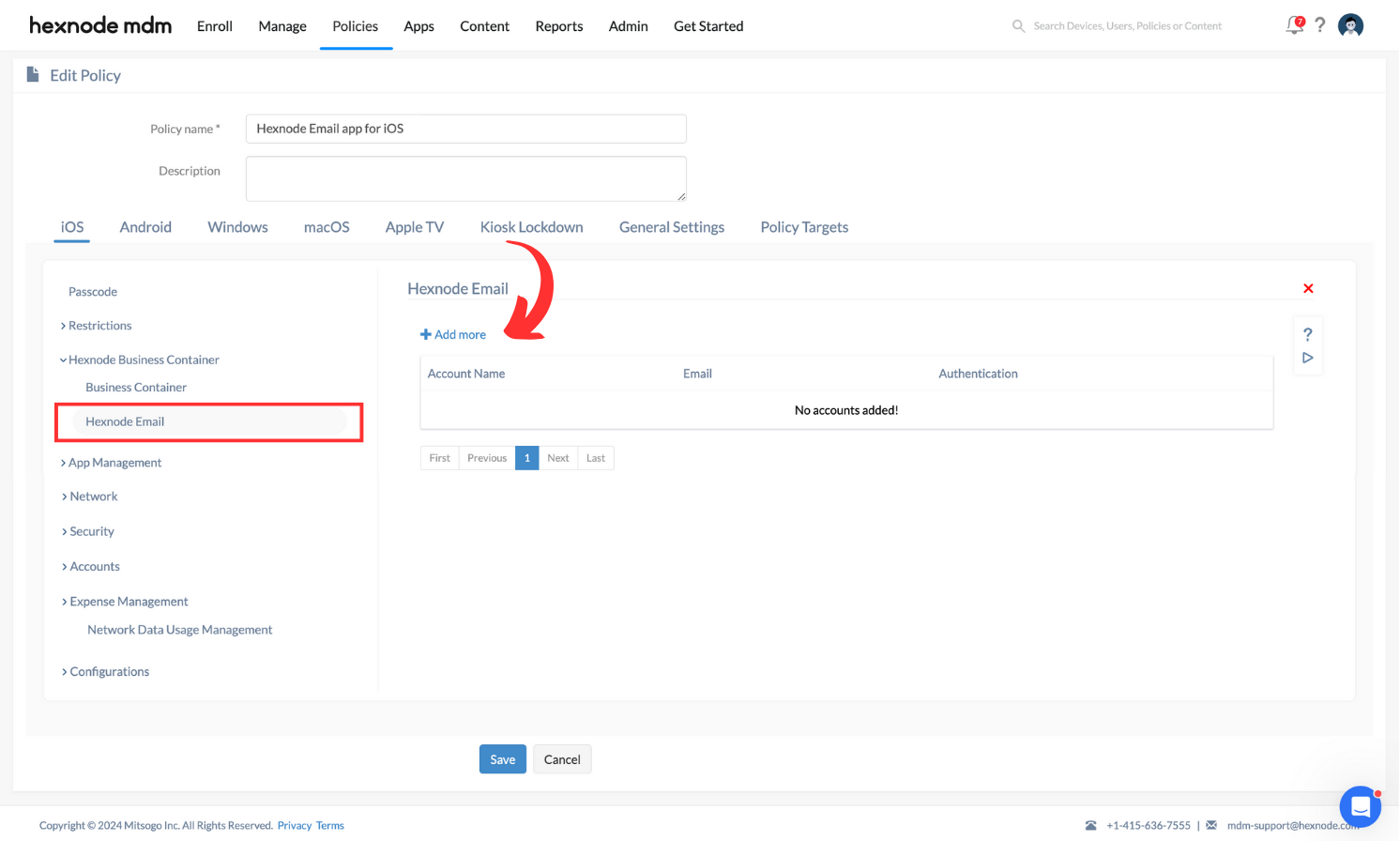
Task: Switch to General Settings tab
Action: coord(672,227)
